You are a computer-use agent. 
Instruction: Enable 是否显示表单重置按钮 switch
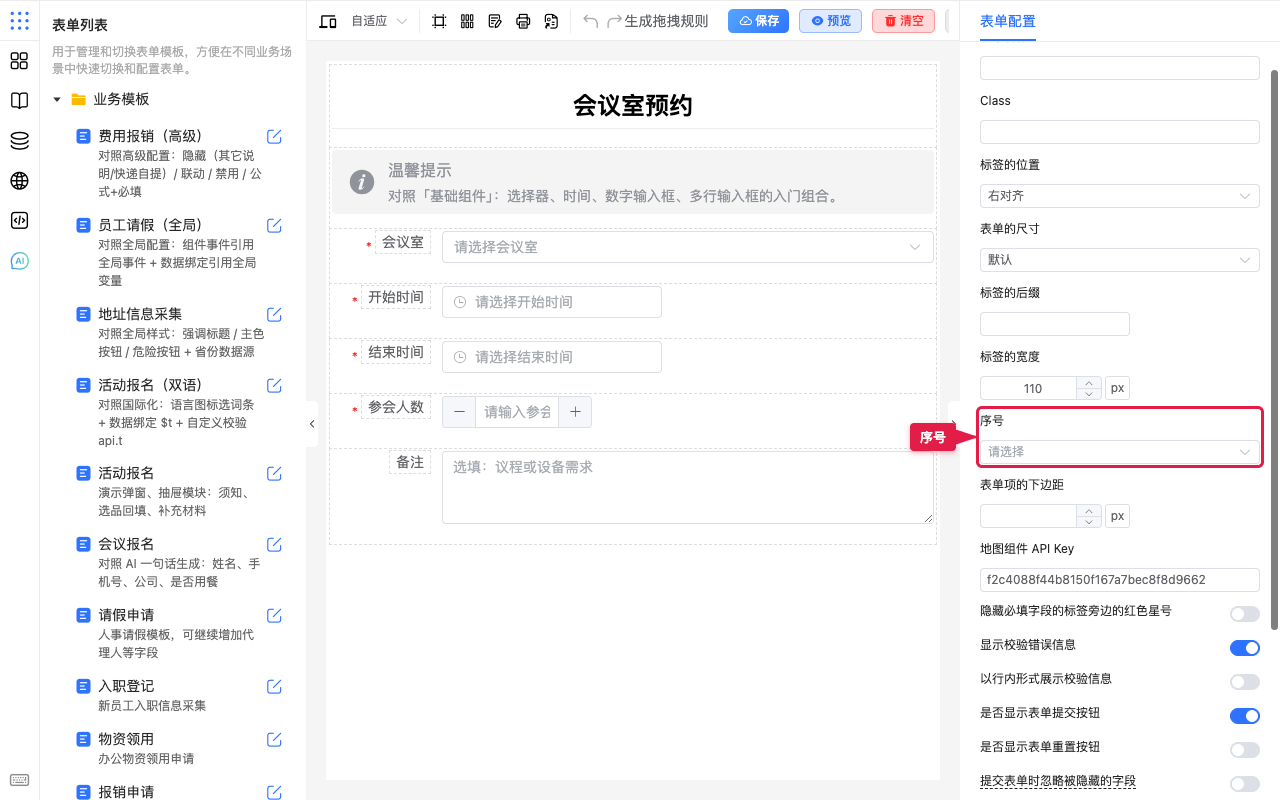click(1245, 750)
